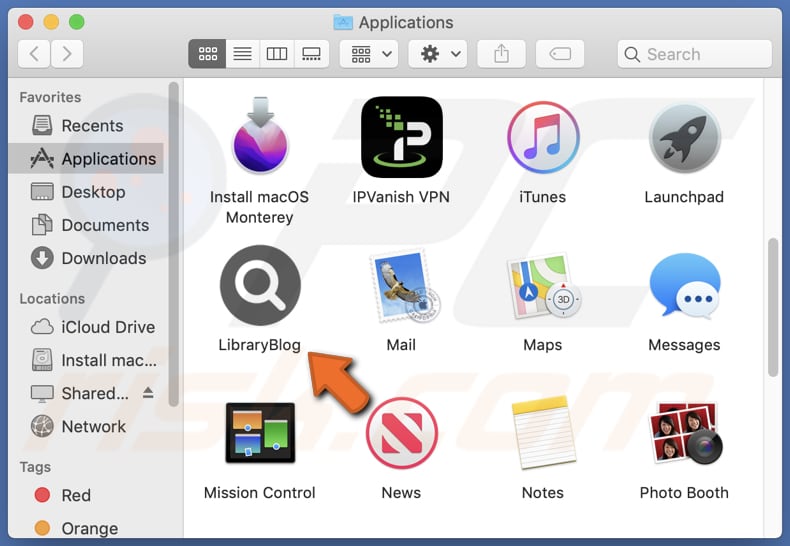790x546 pixels.
Task: Open the Install mac... volume in sidebar
Action: point(86,360)
